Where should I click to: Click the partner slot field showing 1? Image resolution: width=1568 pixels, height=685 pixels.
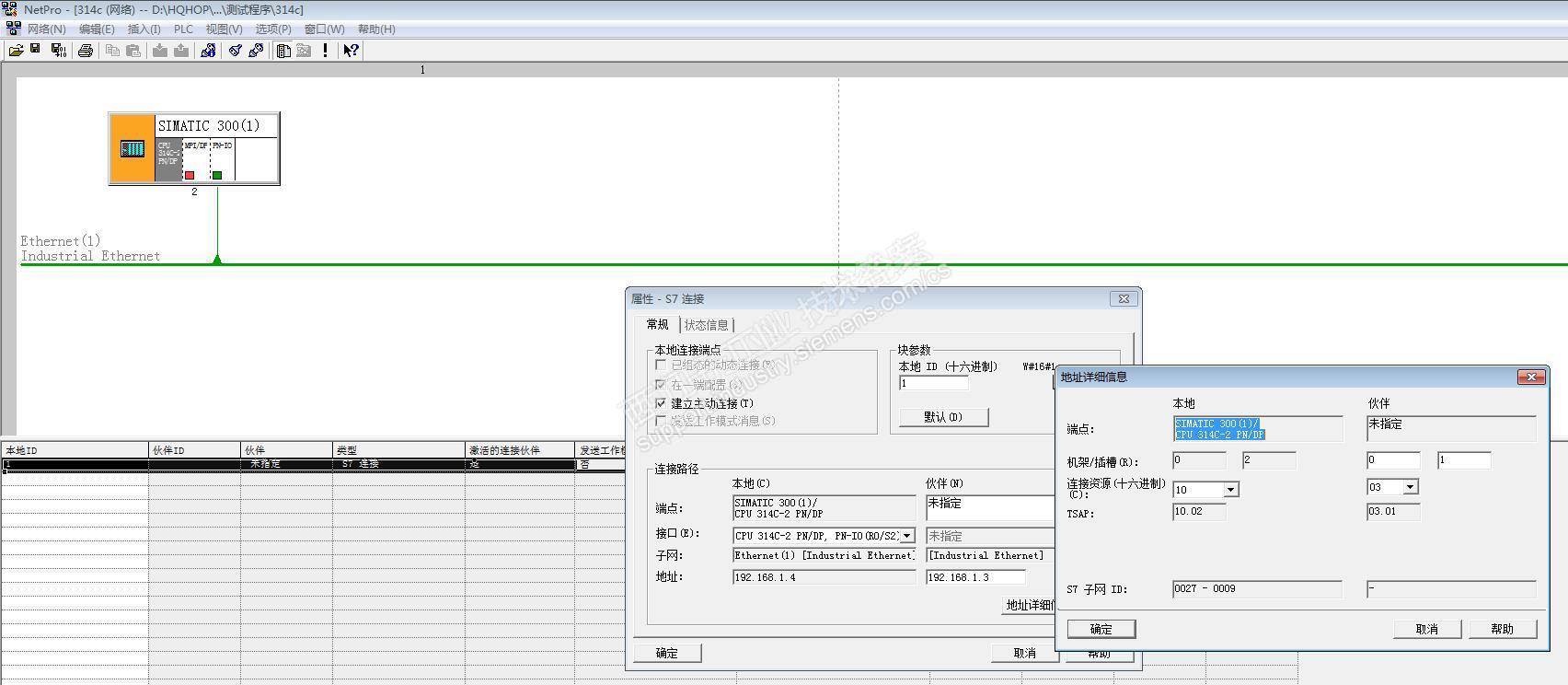coord(1463,460)
